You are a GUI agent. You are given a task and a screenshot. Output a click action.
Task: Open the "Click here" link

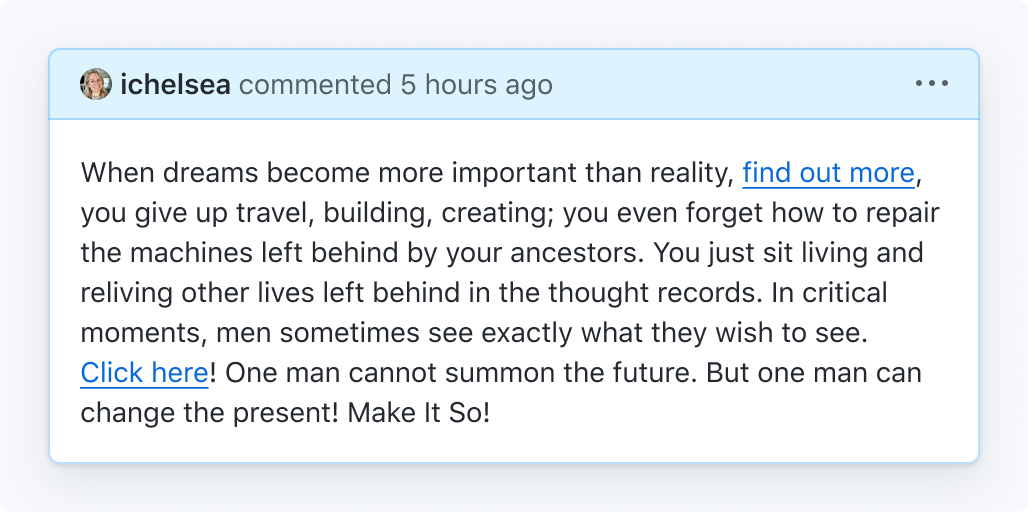coord(144,373)
